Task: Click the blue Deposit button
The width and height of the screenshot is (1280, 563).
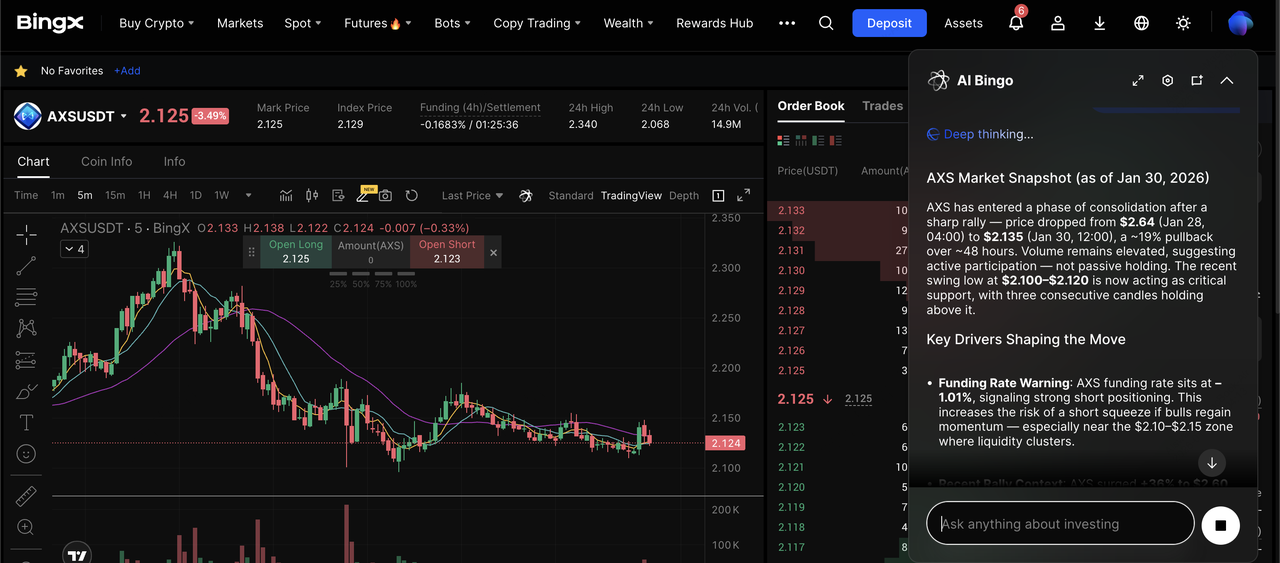Action: coord(889,23)
